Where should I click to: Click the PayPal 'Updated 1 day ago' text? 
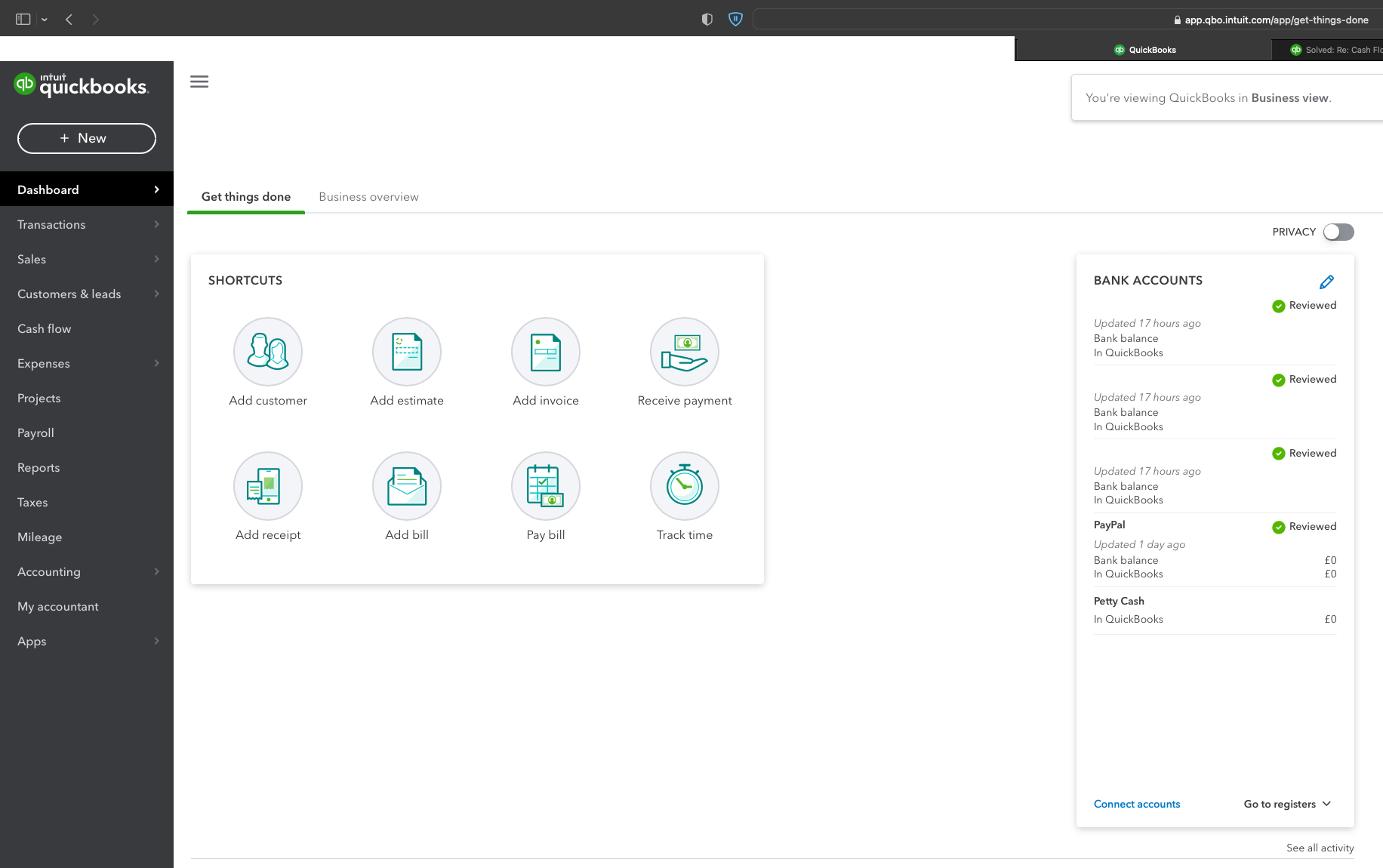point(1139,544)
